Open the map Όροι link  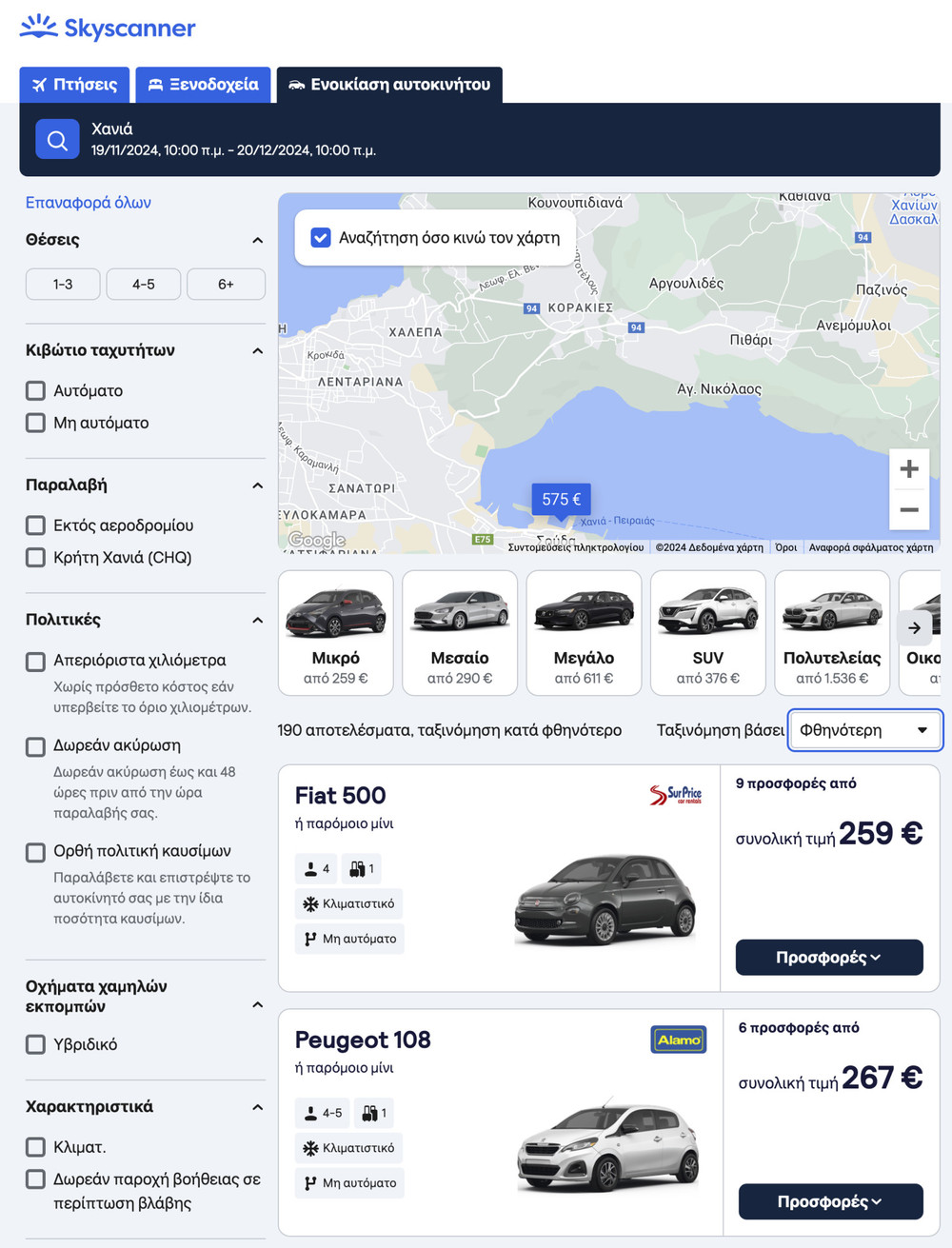[x=786, y=547]
